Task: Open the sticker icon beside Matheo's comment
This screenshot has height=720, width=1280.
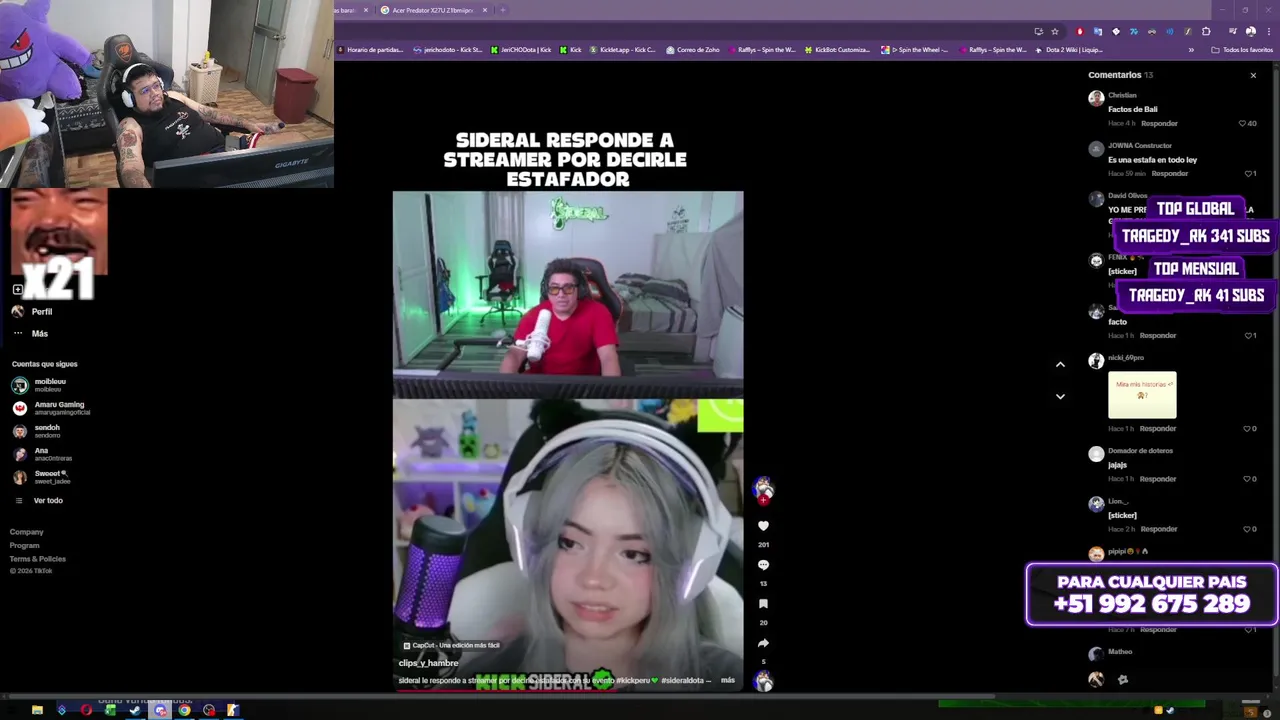Action: (x=1122, y=680)
